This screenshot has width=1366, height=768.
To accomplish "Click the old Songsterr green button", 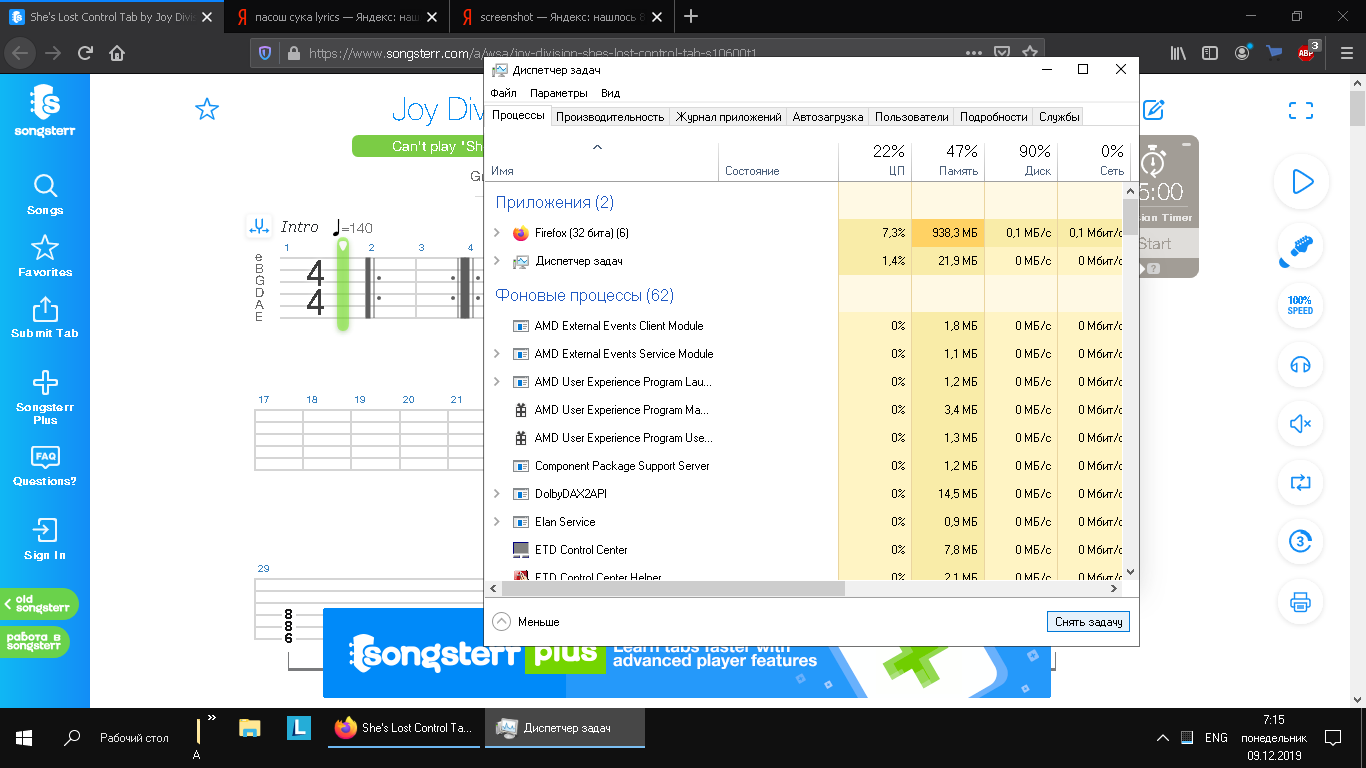I will (39, 604).
